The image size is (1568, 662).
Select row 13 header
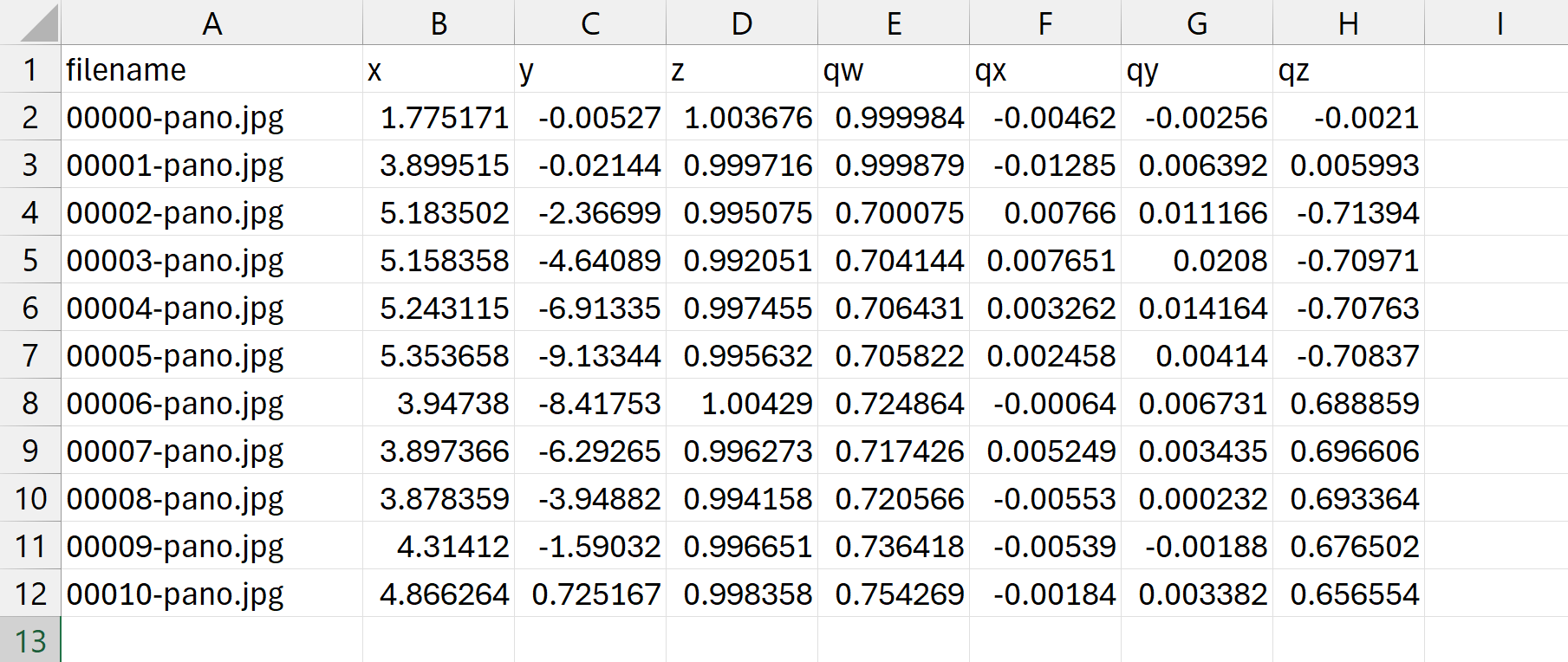(x=30, y=639)
